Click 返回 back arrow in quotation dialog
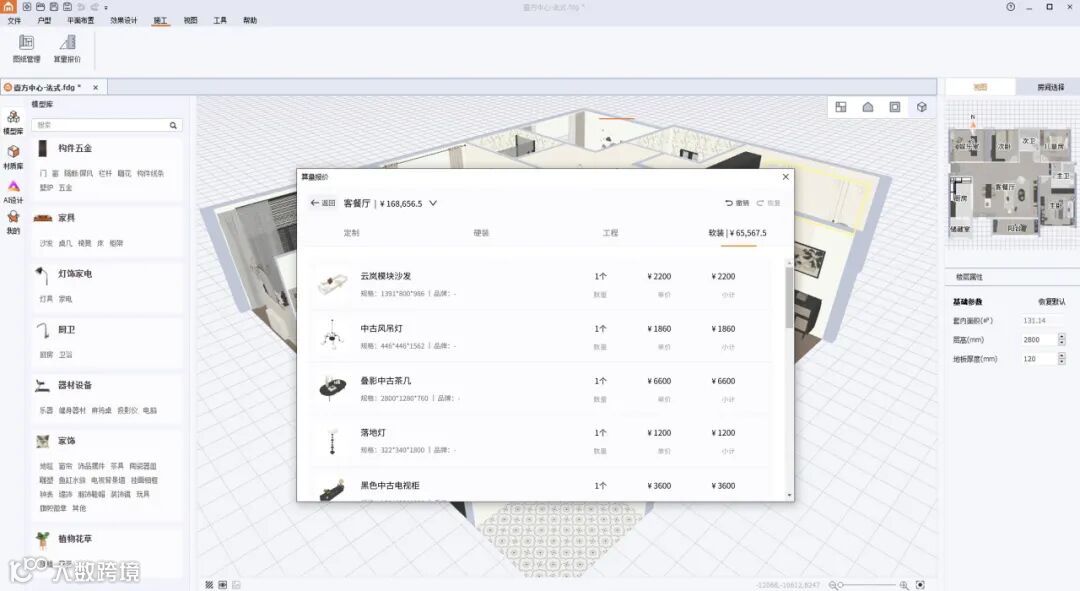Viewport: 1080px width, 591px height. pos(322,203)
